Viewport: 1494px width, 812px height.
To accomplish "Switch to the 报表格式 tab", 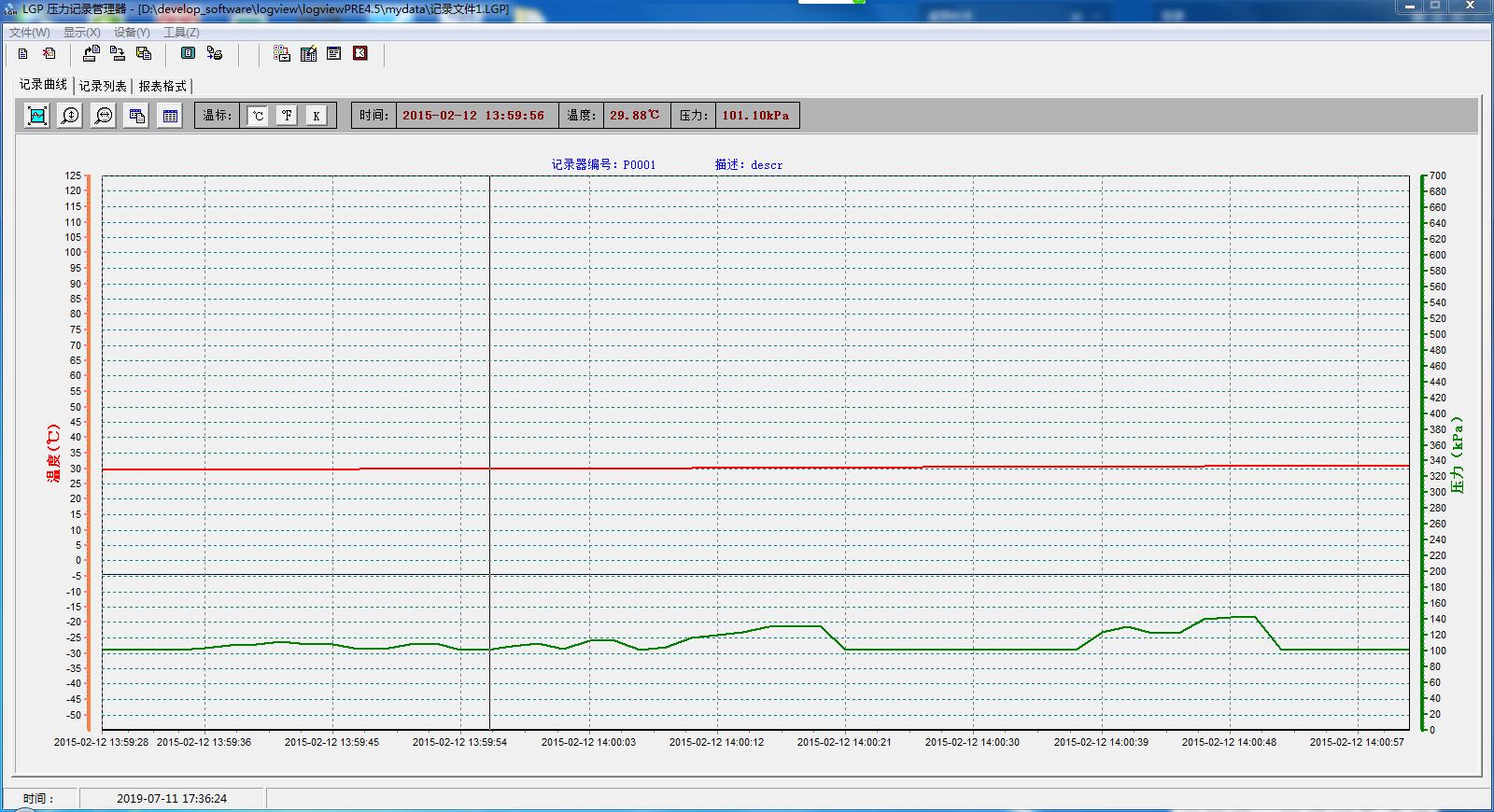I will coord(162,86).
